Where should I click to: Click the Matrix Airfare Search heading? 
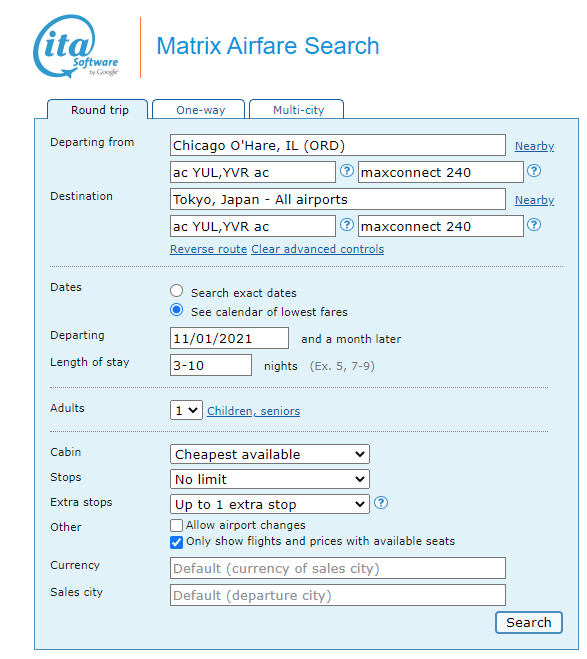268,46
